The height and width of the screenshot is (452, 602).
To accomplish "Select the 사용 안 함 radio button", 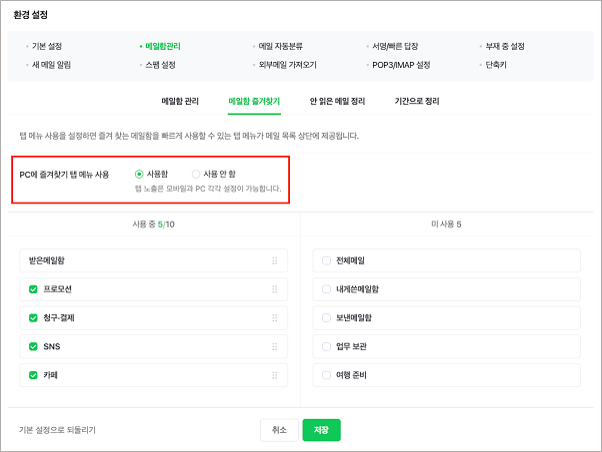I will tap(196, 174).
